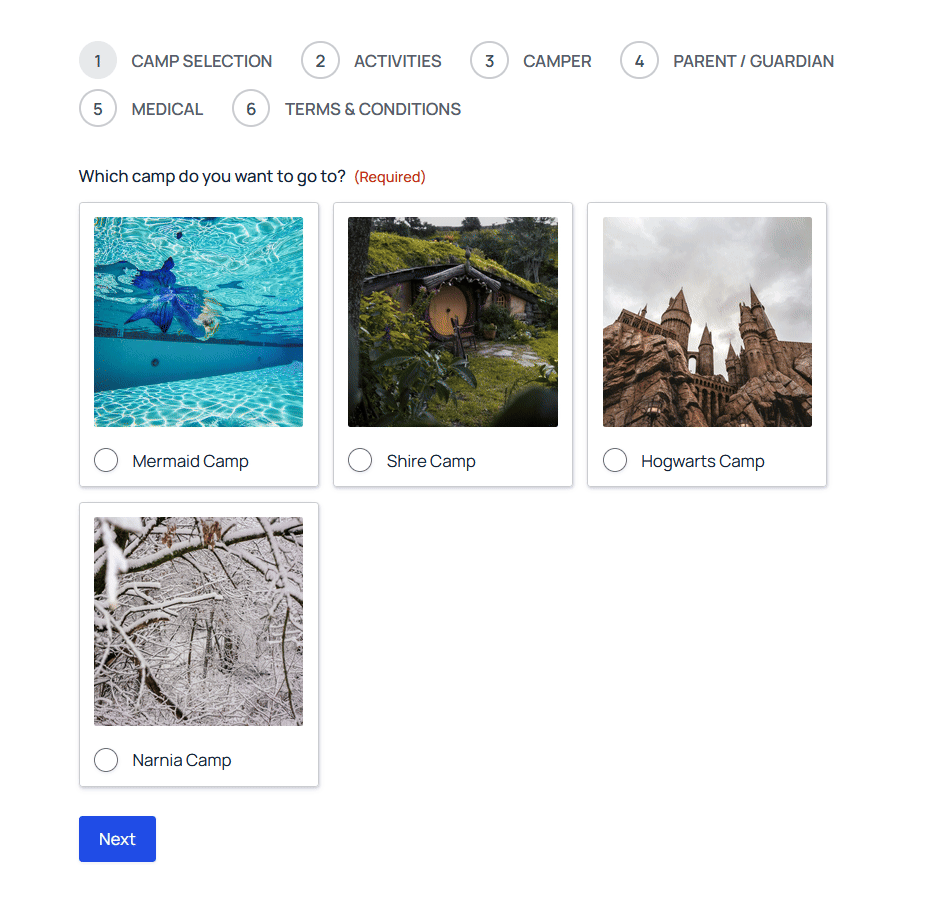The image size is (949, 921).
Task: Select the step 3 number circle
Action: [489, 61]
